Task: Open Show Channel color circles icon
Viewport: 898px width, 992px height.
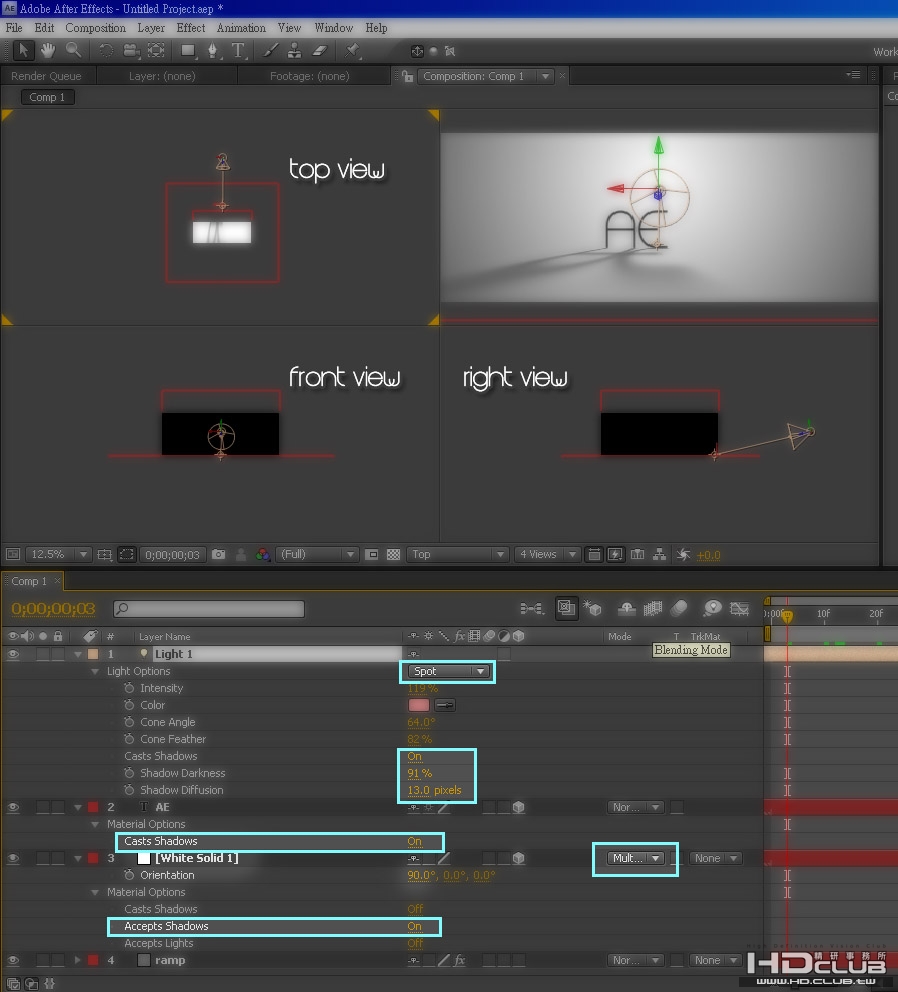Action: 263,555
